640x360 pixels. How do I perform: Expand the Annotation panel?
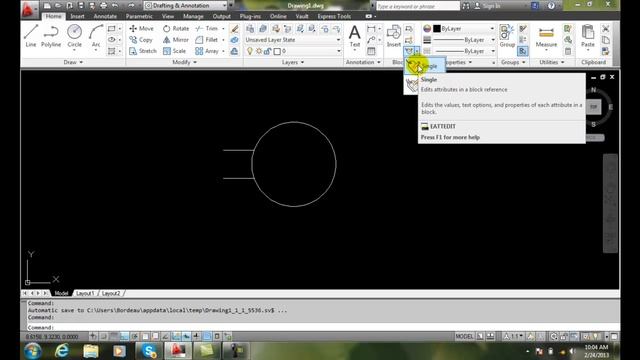coord(363,62)
